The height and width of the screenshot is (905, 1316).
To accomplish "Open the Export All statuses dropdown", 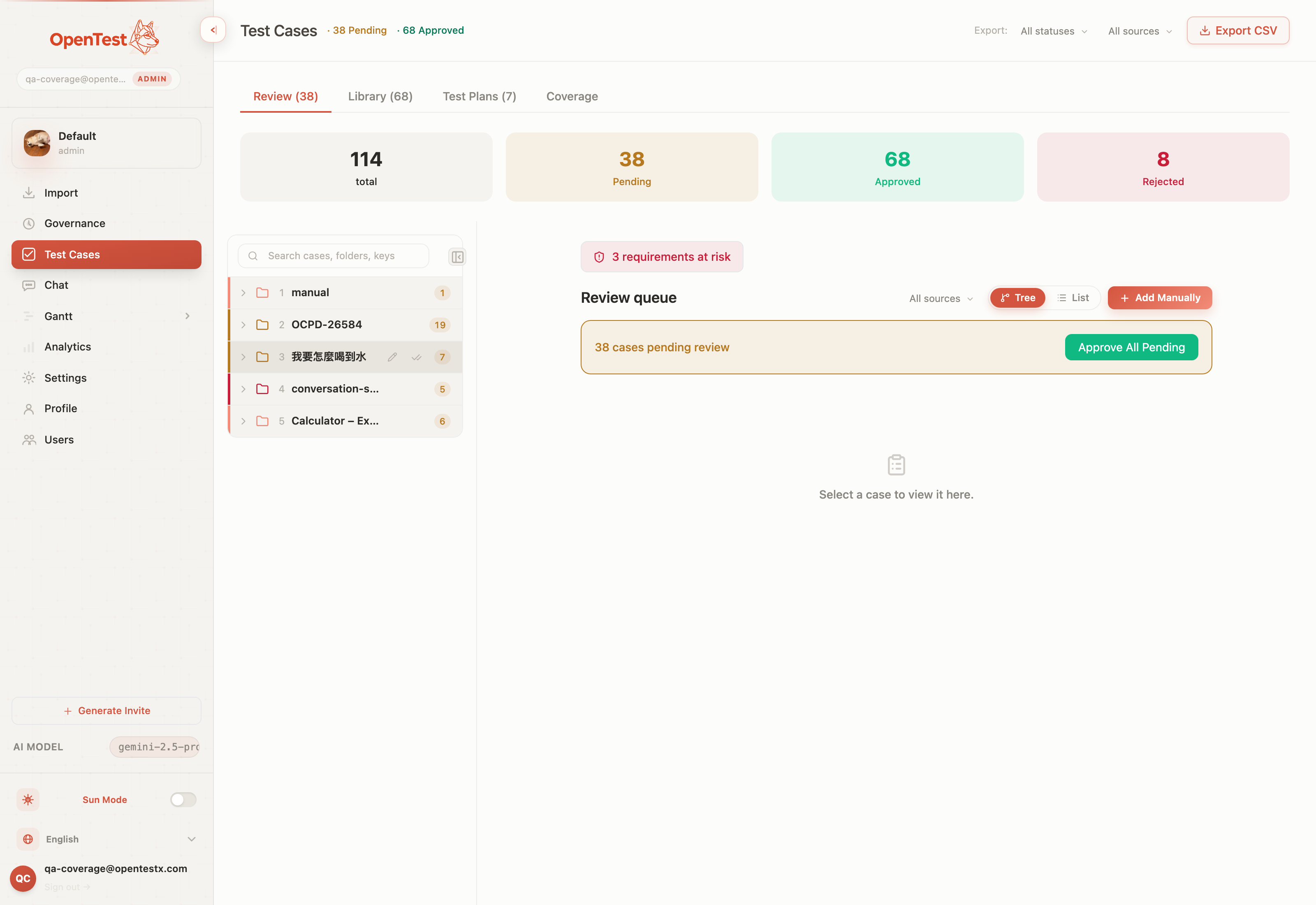I will point(1054,31).
